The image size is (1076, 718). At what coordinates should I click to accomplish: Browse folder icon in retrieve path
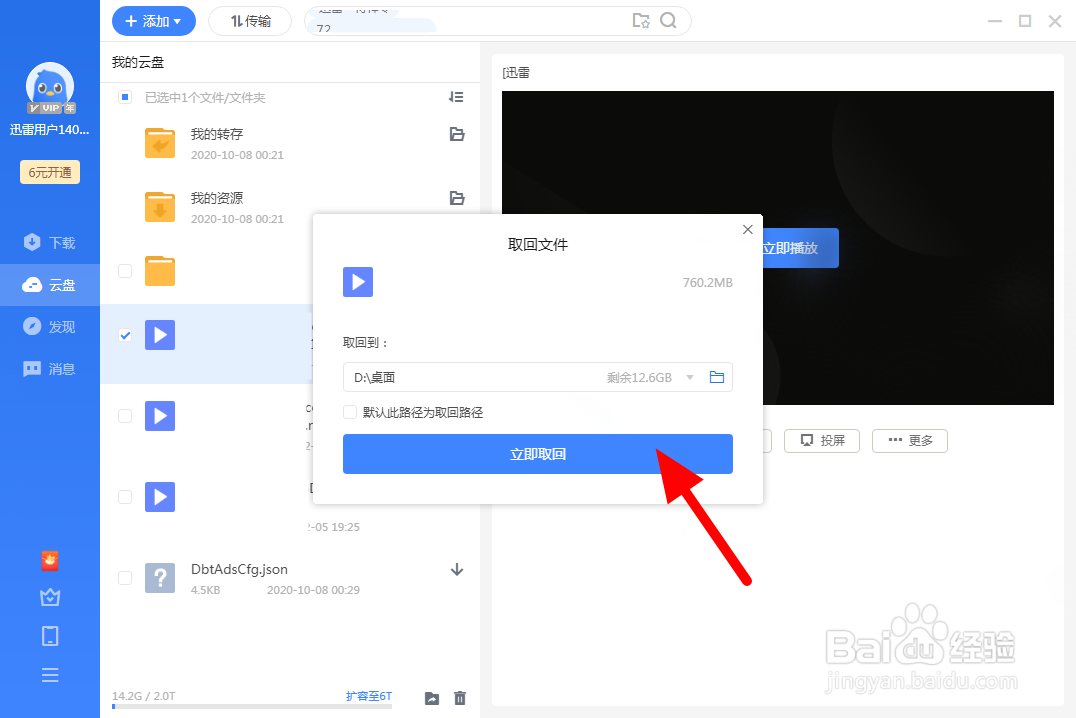pyautogui.click(x=717, y=377)
